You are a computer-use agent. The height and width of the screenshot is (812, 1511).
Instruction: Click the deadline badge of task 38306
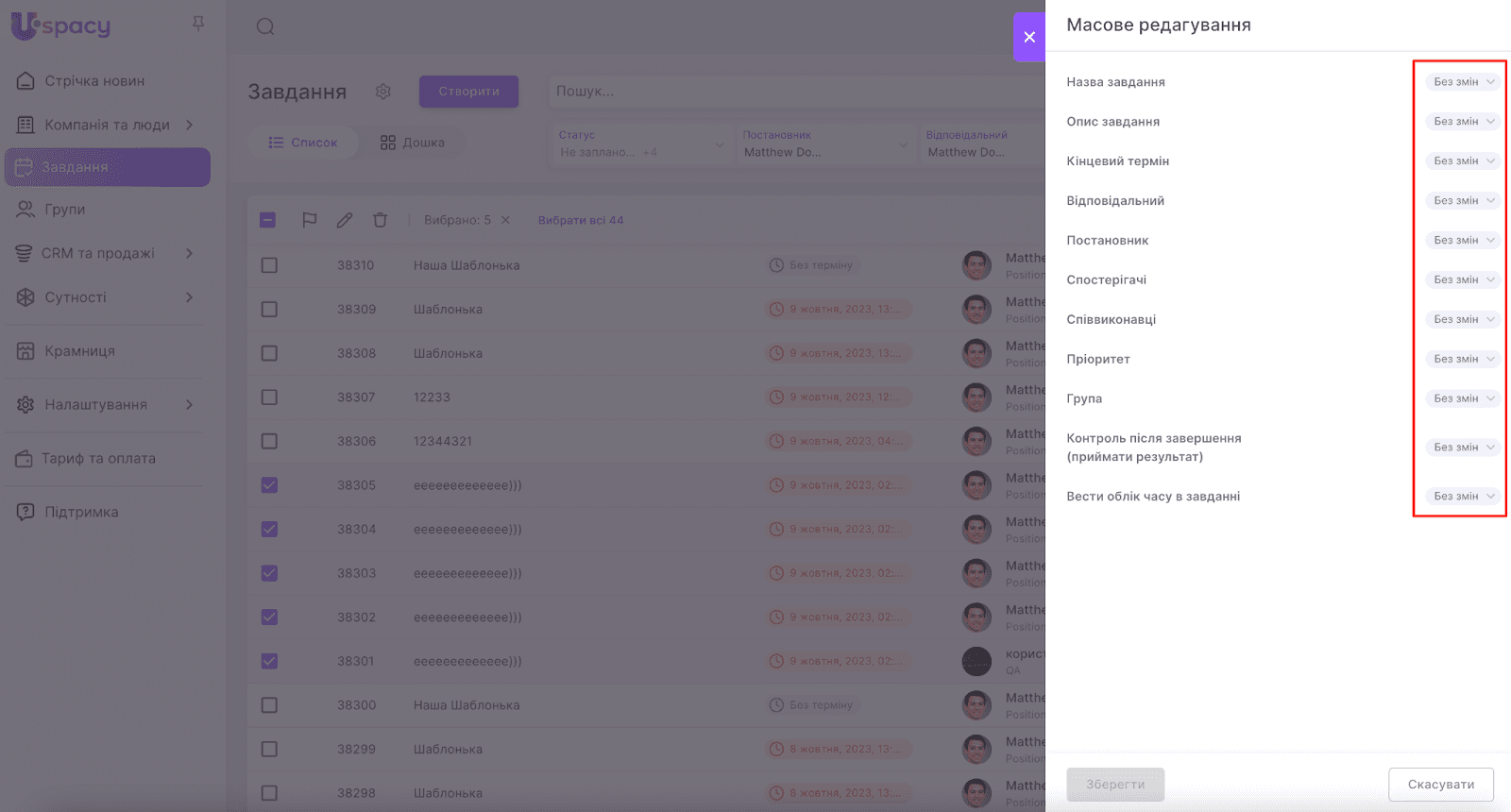838,441
